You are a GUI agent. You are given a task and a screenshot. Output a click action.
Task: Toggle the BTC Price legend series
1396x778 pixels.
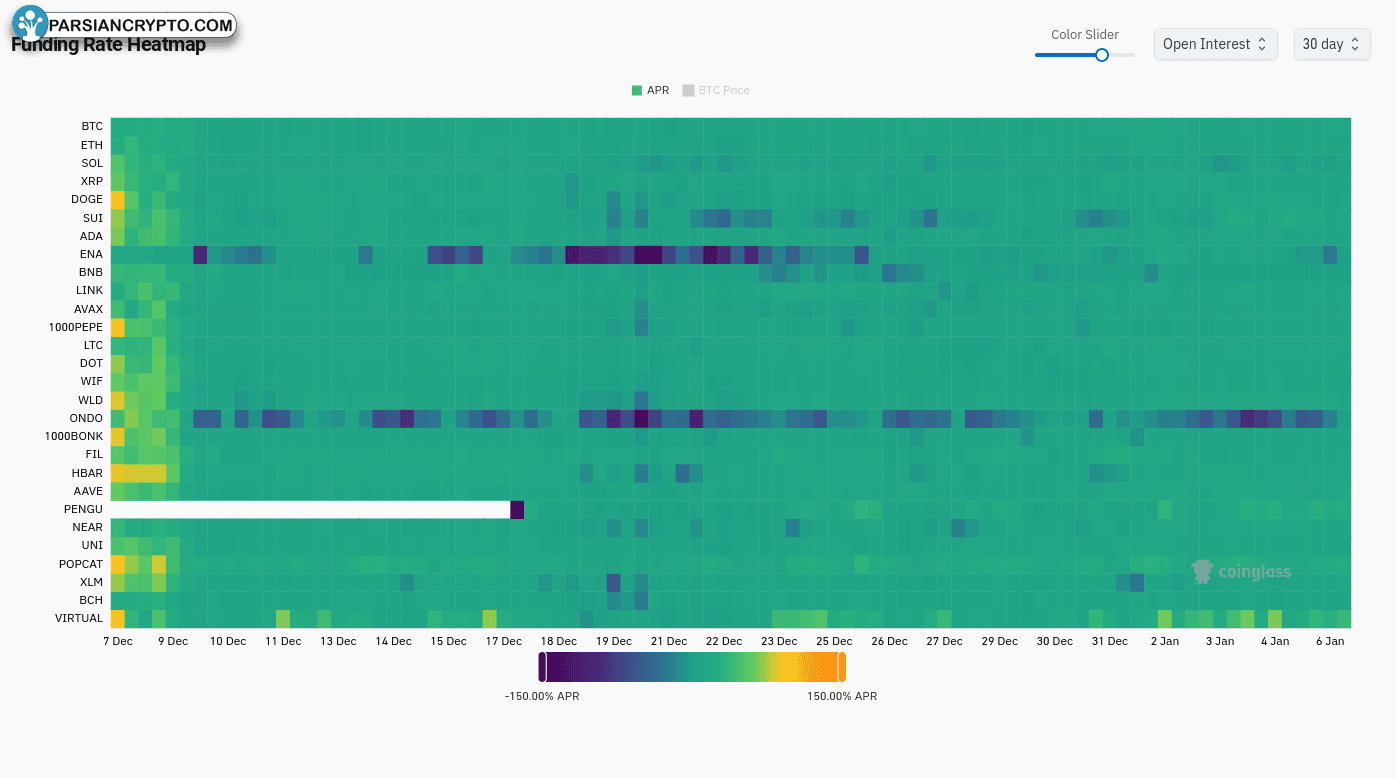pos(716,90)
